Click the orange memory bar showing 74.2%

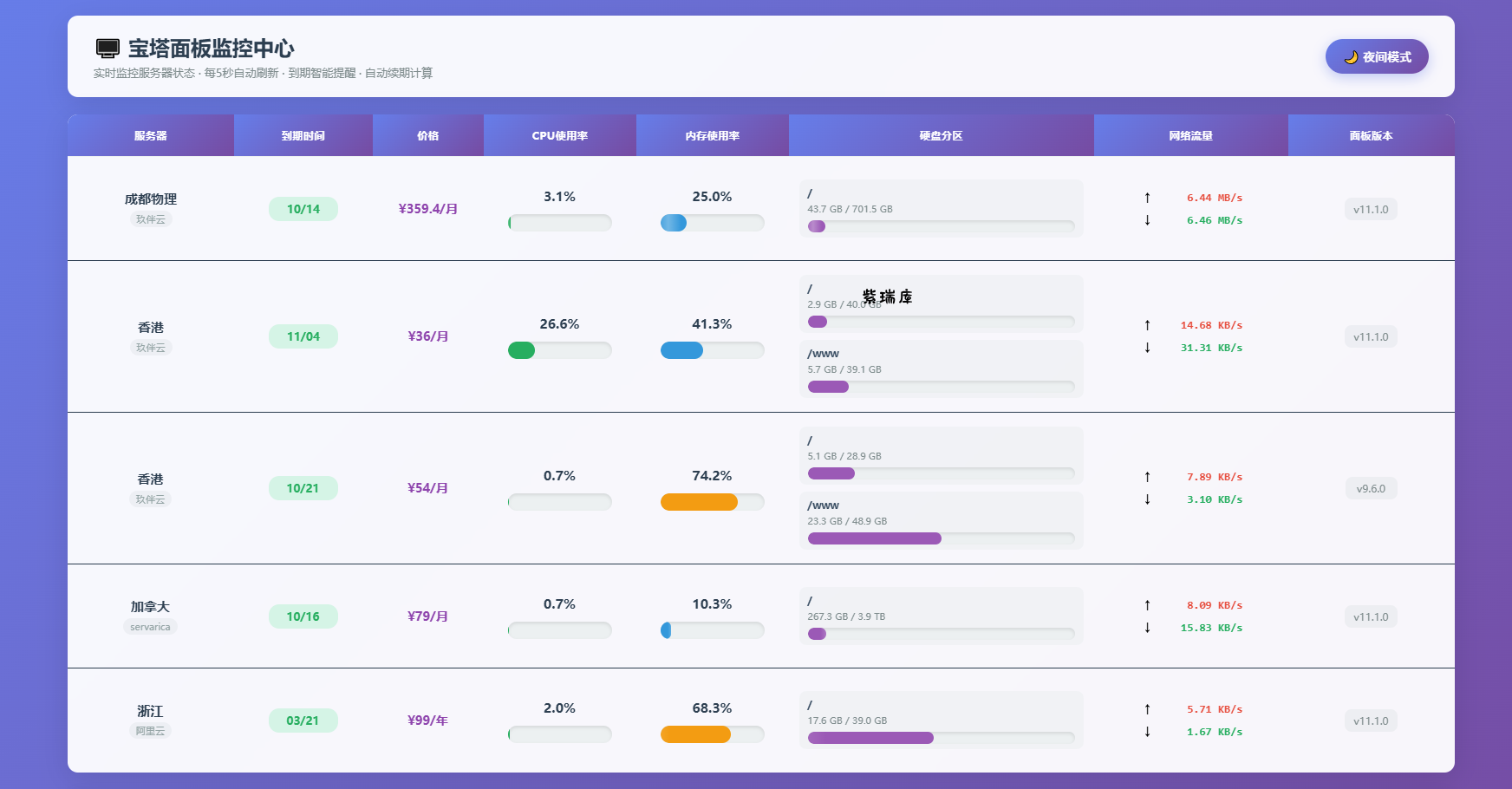pos(699,502)
